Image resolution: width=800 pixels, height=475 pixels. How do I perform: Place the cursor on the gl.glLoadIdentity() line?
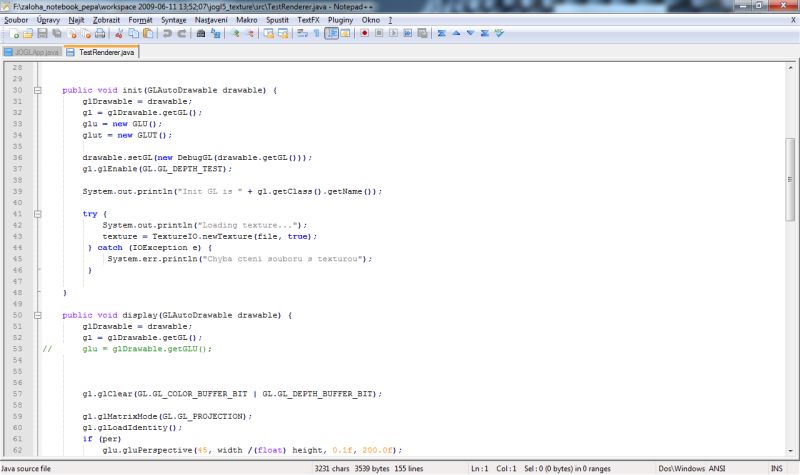point(132,428)
